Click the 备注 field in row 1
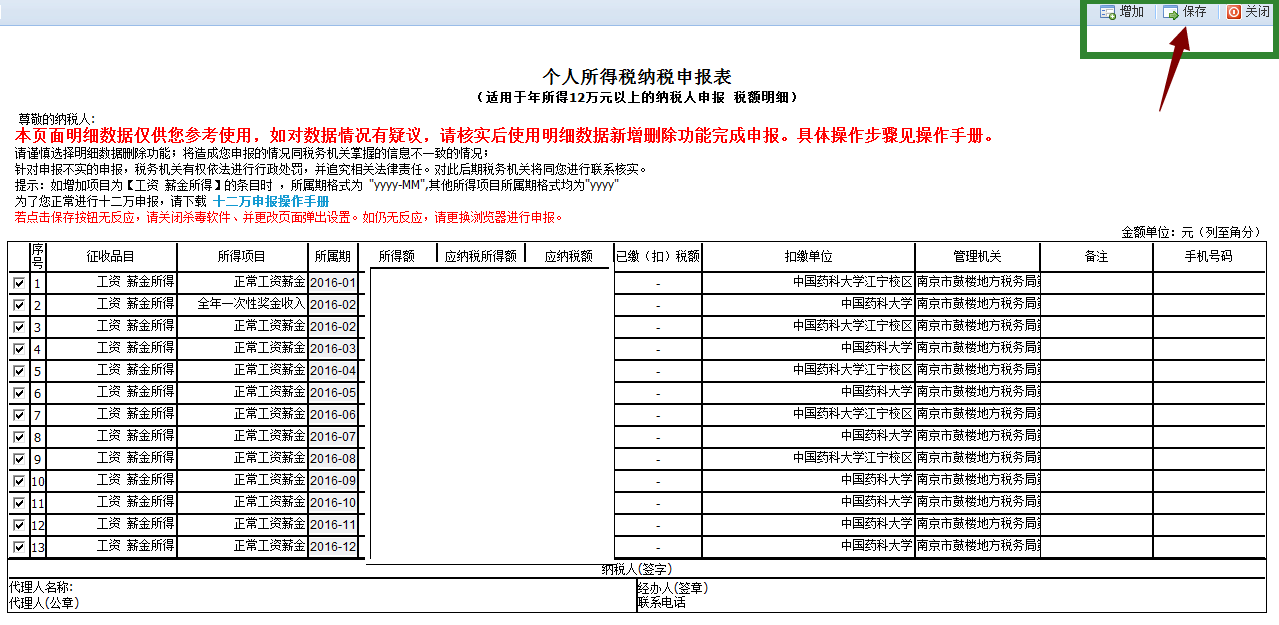This screenshot has height=625, width=1279. (1096, 282)
